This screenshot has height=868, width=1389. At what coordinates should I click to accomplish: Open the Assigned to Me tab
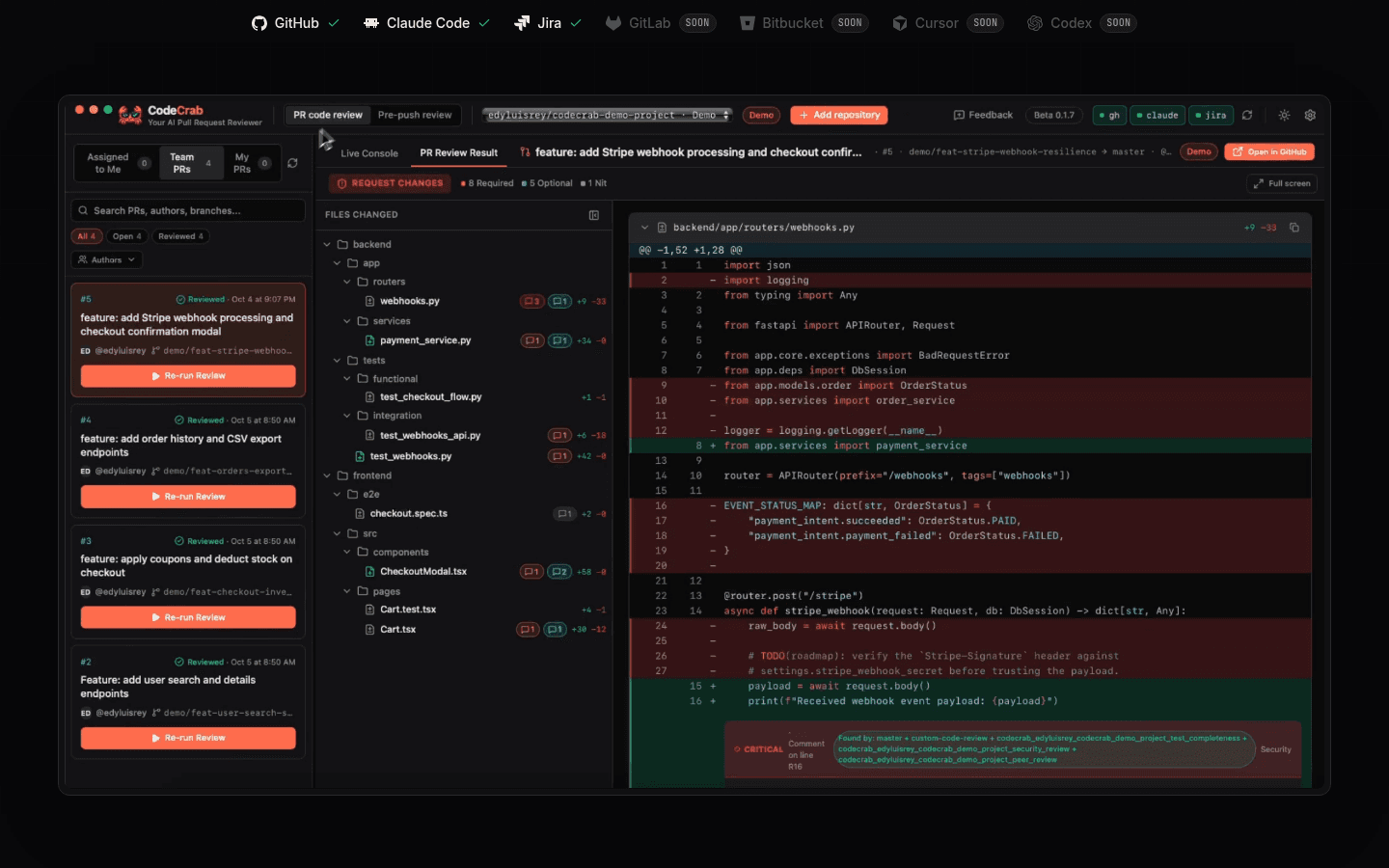[x=117, y=163]
